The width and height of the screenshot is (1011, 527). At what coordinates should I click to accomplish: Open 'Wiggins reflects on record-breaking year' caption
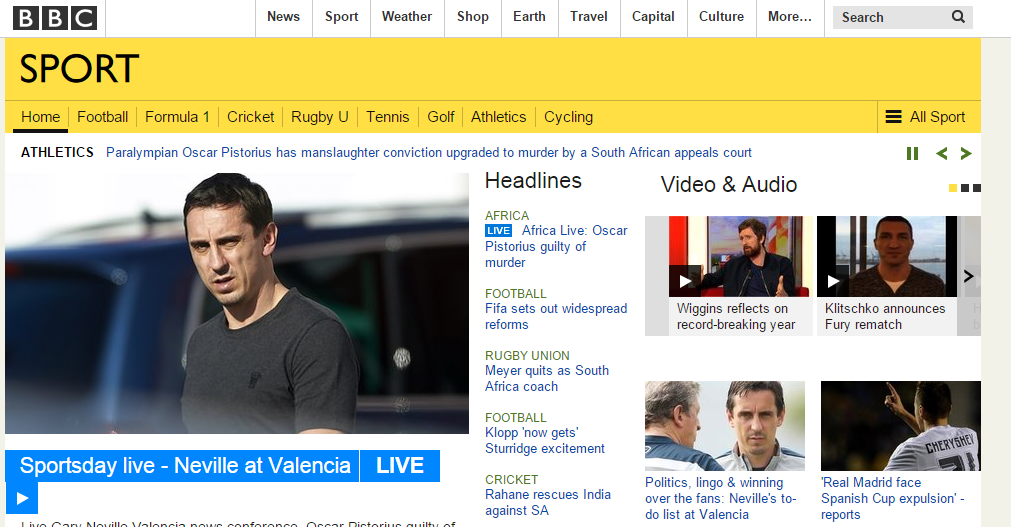(x=736, y=317)
